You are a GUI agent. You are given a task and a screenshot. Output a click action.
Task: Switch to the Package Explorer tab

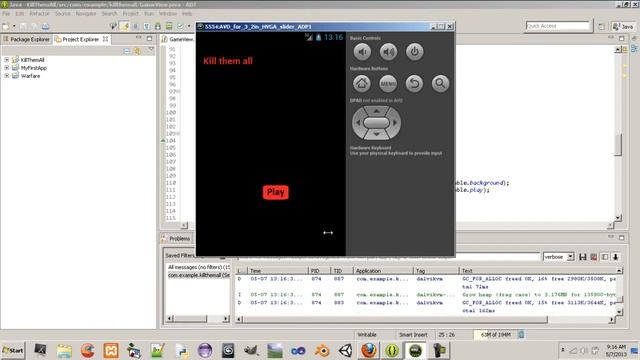tap(27, 39)
